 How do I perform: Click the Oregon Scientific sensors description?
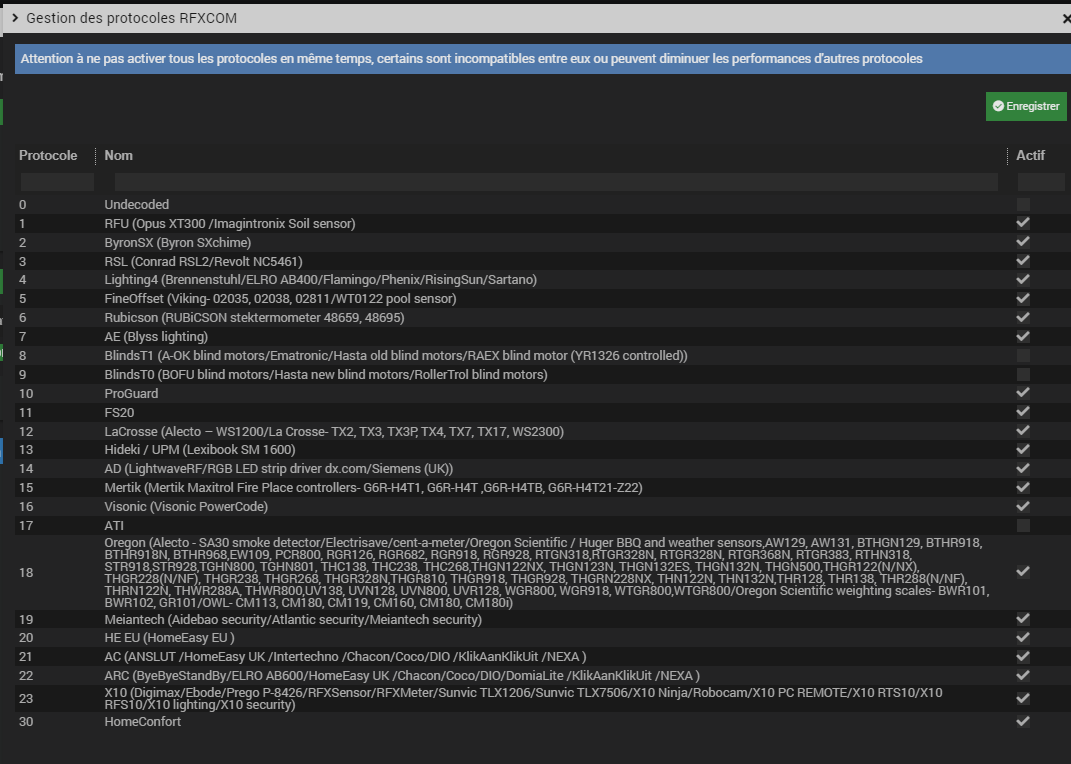click(546, 572)
